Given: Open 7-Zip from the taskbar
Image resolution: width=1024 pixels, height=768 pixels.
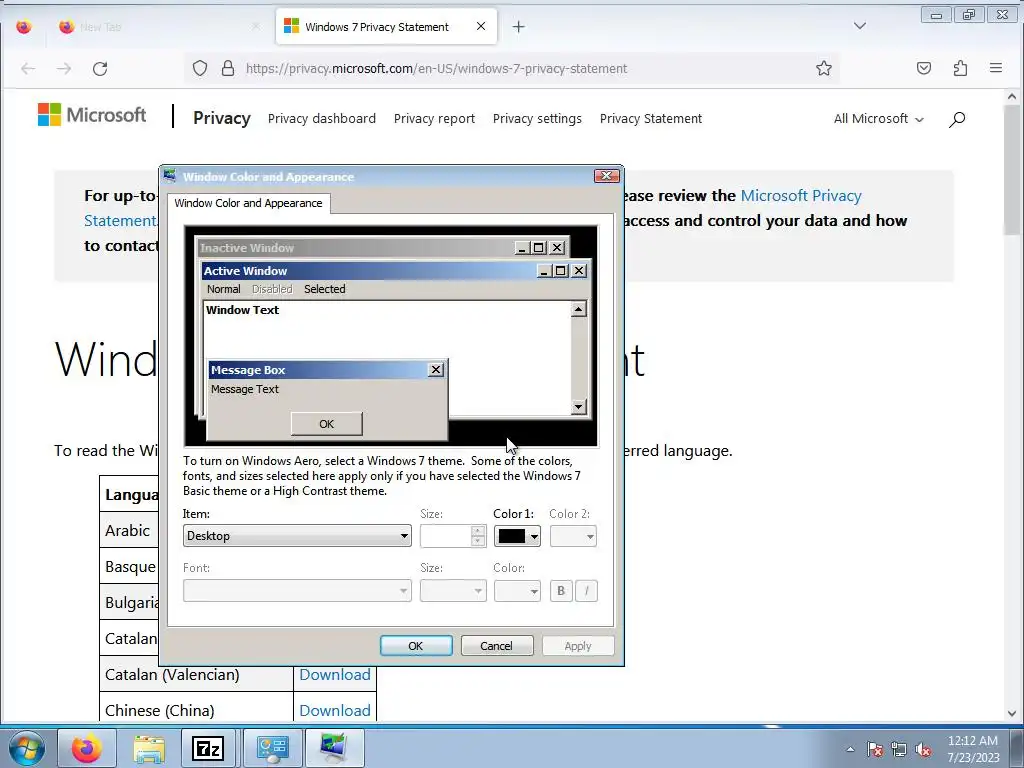Looking at the screenshot, I should click(208, 748).
